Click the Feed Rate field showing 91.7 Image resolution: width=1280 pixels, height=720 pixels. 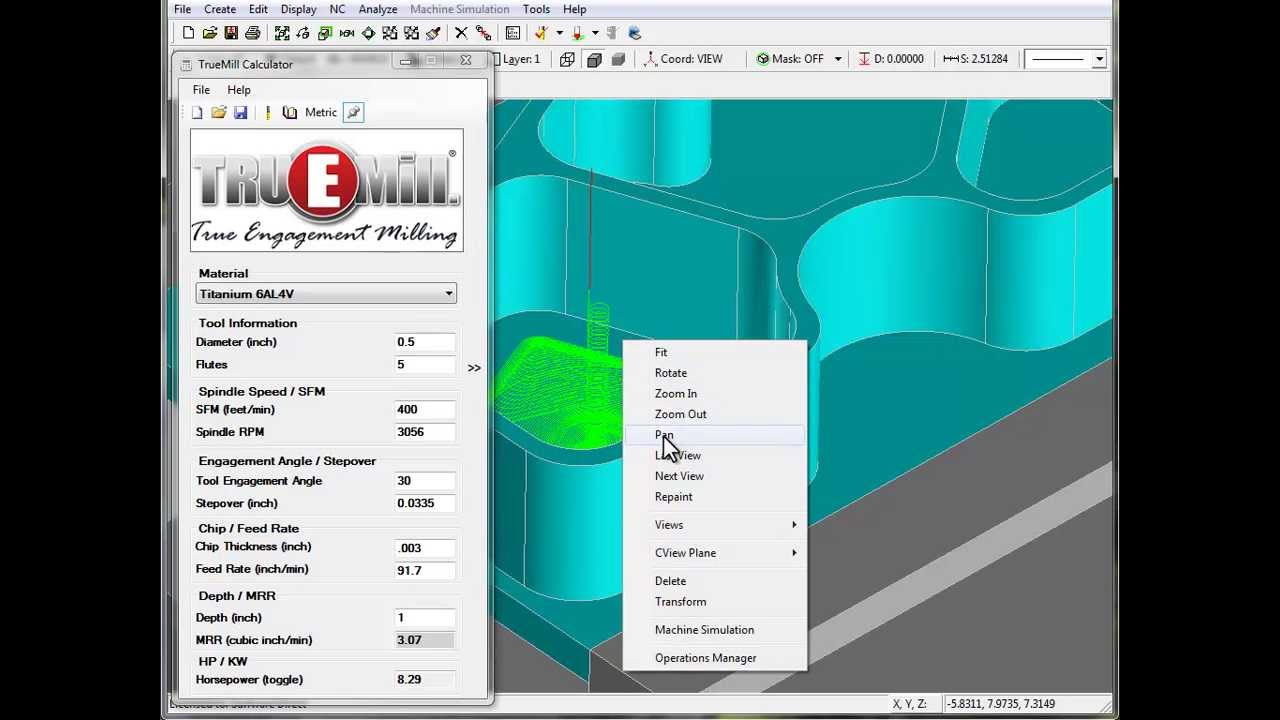point(425,570)
